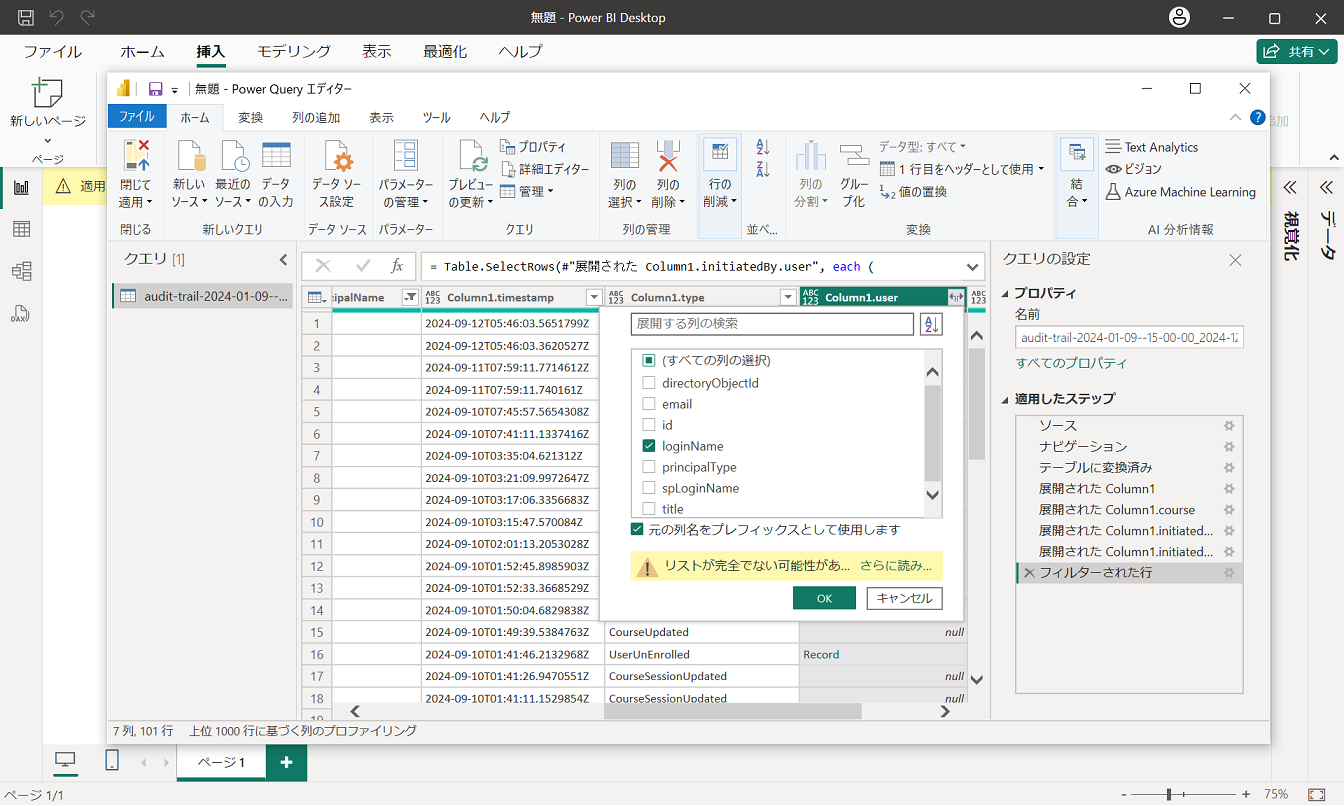Click Close & Apply icon
This screenshot has height=806, width=1344.
[x=135, y=156]
